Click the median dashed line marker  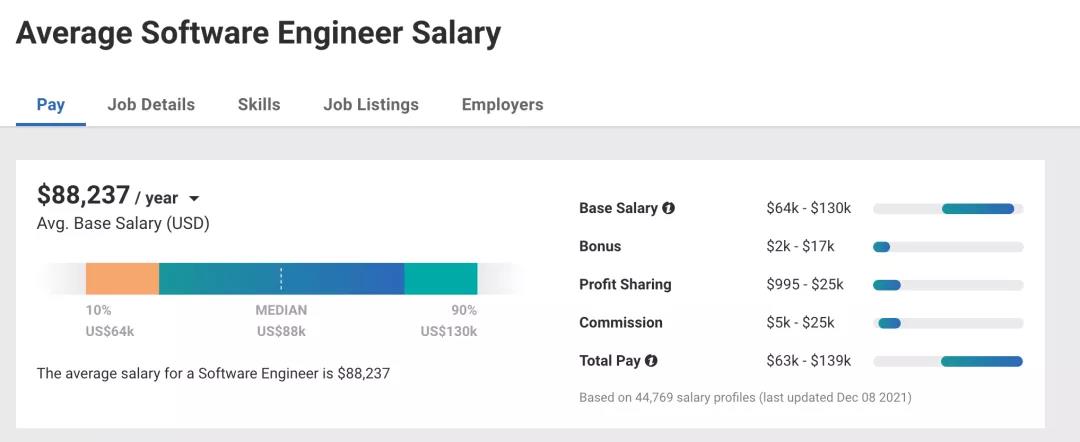pyautogui.click(x=281, y=278)
